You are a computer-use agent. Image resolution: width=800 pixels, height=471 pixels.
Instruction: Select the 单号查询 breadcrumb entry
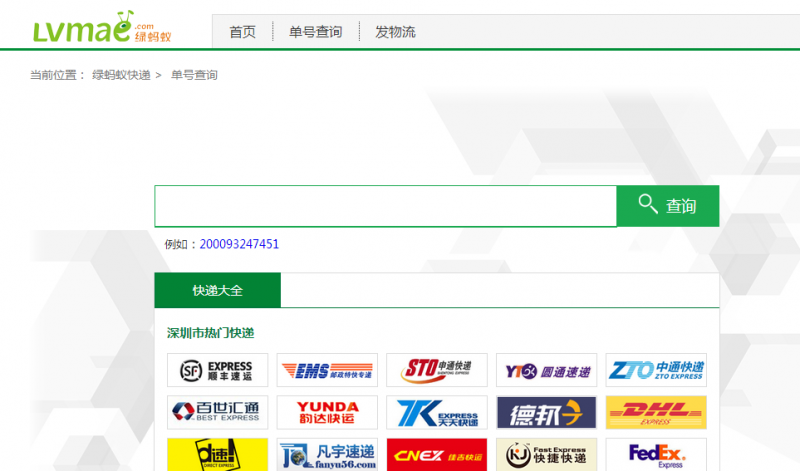coord(194,75)
